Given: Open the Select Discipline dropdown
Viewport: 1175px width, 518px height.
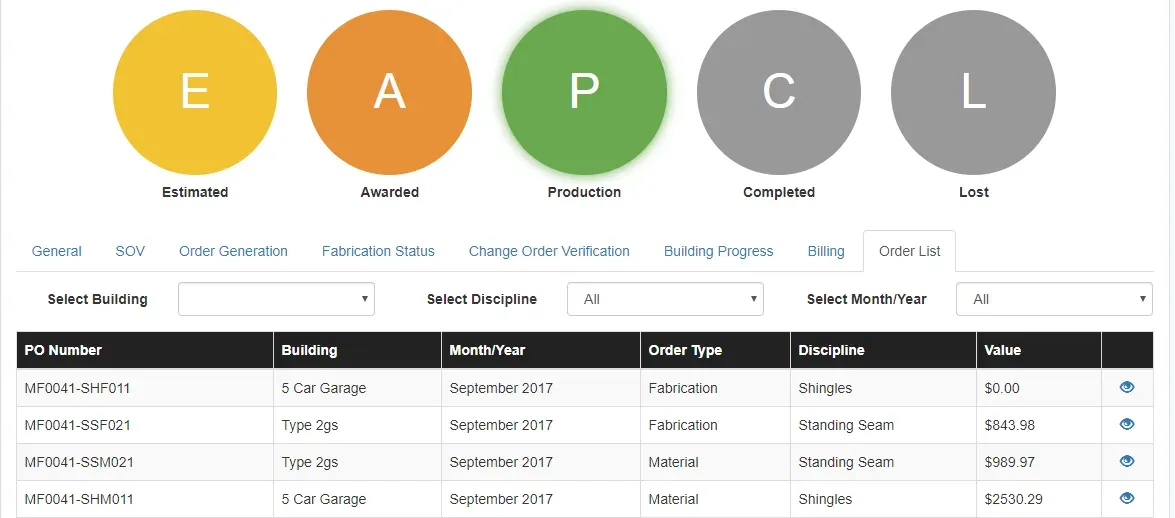Looking at the screenshot, I should (x=665, y=299).
